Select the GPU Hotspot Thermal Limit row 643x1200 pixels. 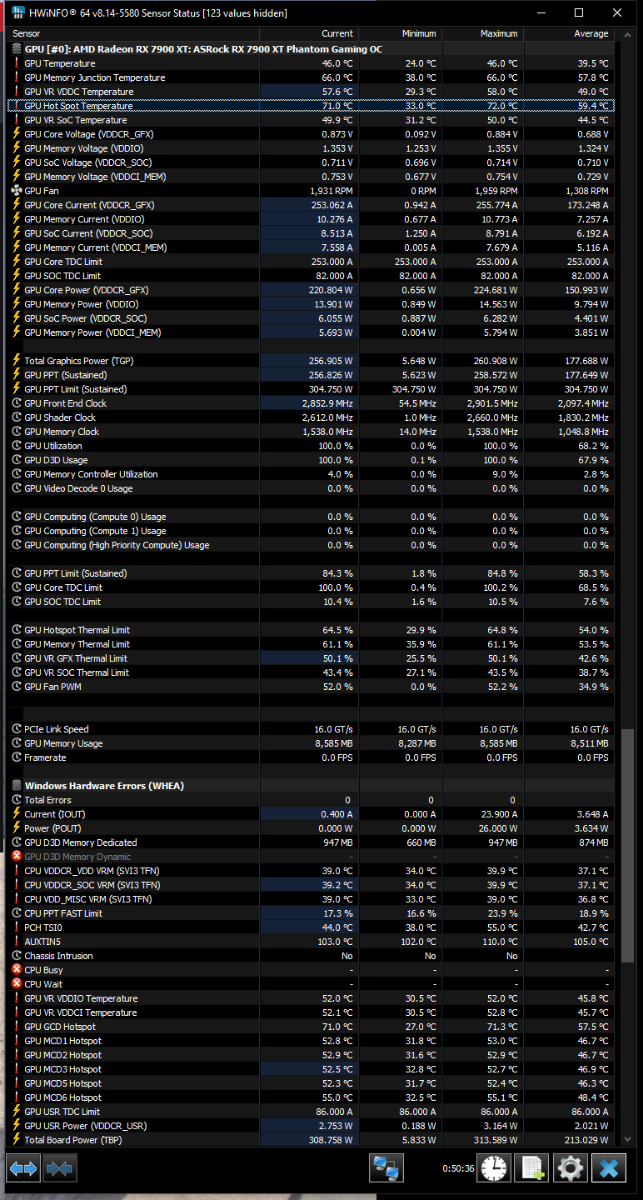pyautogui.click(x=313, y=630)
